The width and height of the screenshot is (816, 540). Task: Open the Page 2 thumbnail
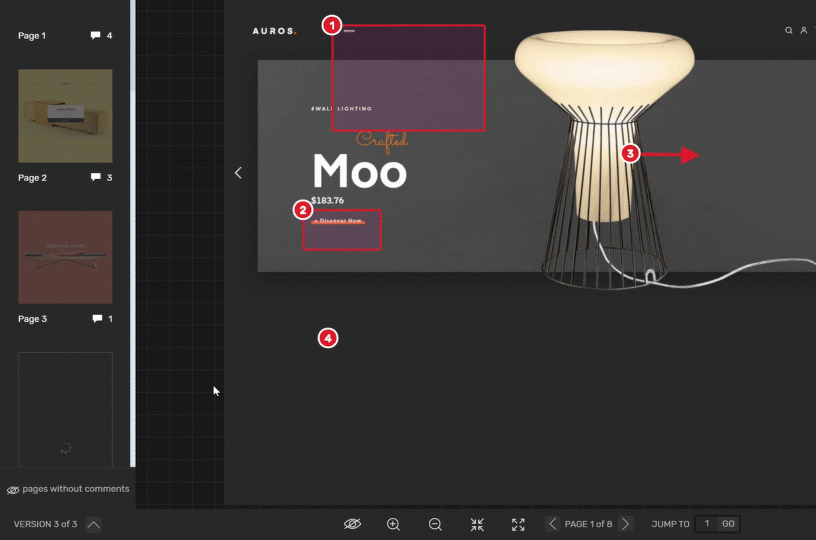coord(65,116)
